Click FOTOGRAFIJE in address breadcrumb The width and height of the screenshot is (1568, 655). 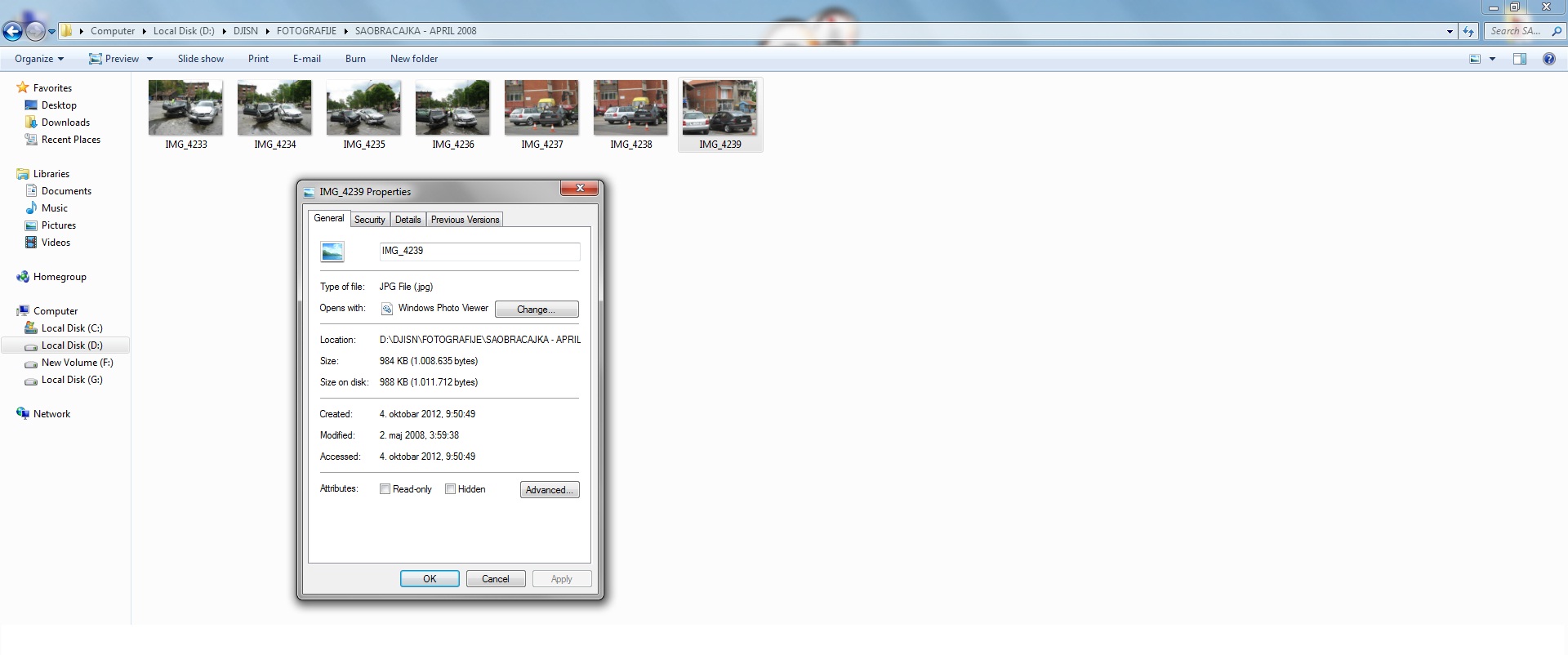306,31
